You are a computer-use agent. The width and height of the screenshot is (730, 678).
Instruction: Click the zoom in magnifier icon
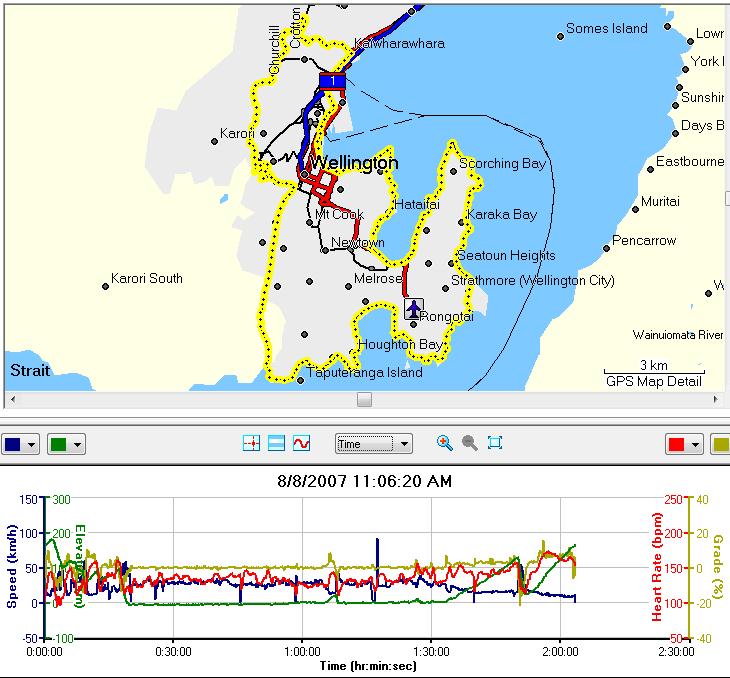click(445, 443)
